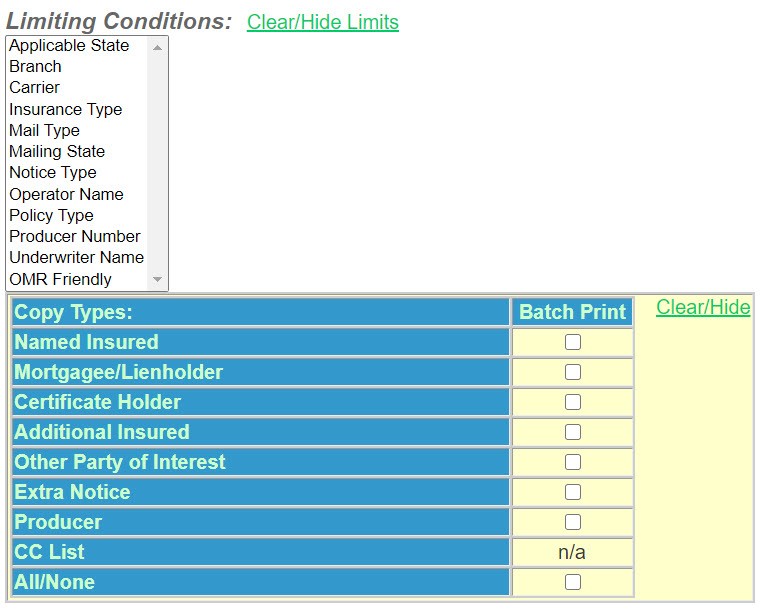
Task: Check Other Party of Interest checkbox
Action: 573,462
